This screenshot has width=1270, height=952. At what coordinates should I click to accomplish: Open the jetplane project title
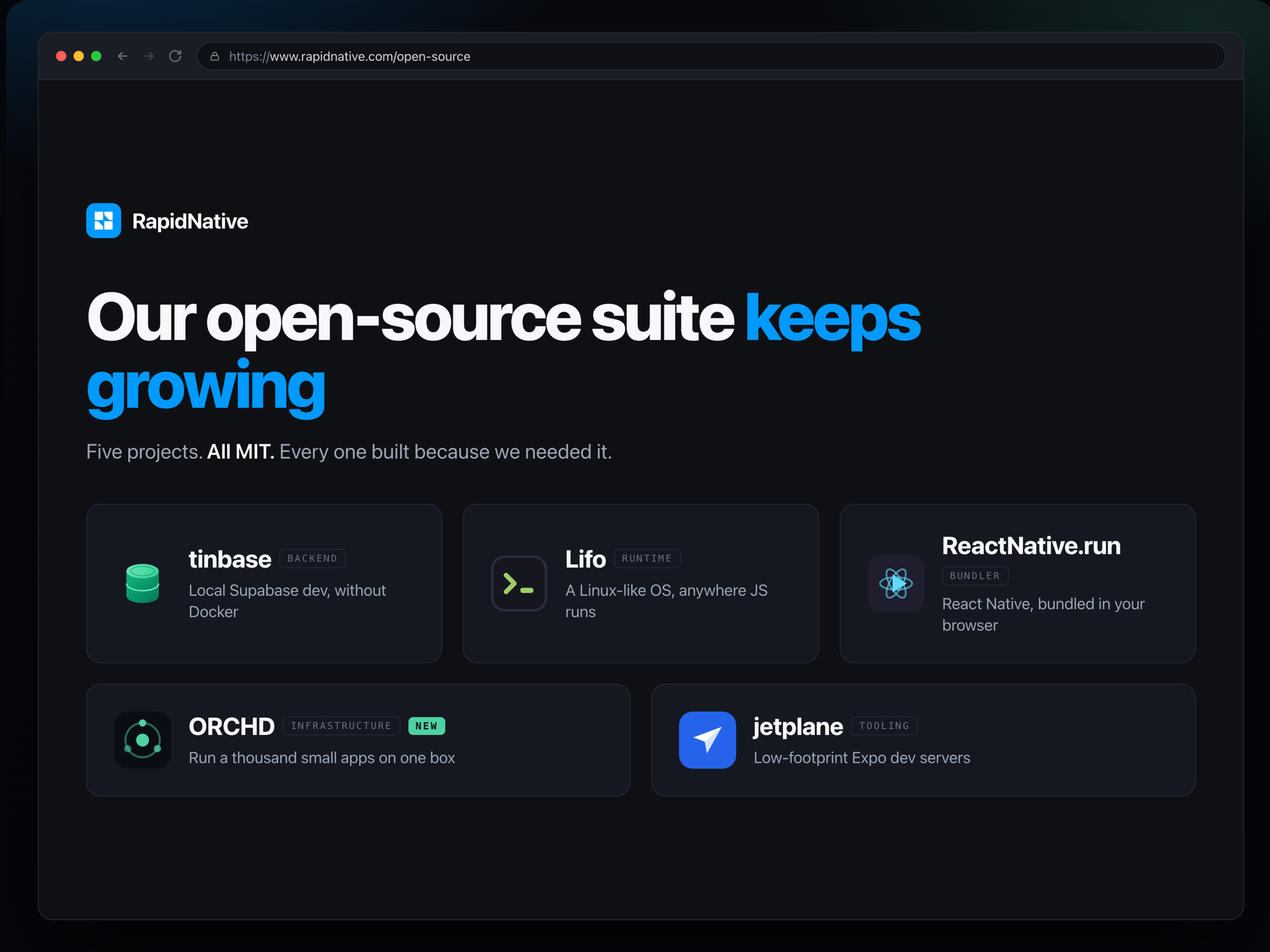click(798, 727)
